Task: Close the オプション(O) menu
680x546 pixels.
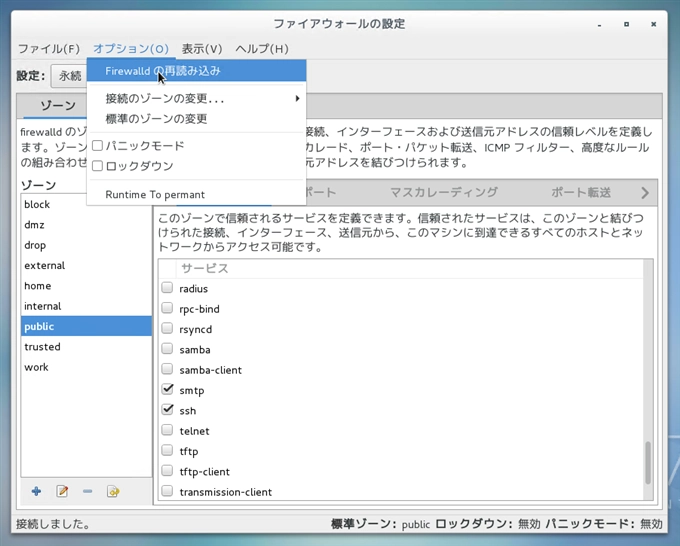Action: pyautogui.click(x=131, y=49)
